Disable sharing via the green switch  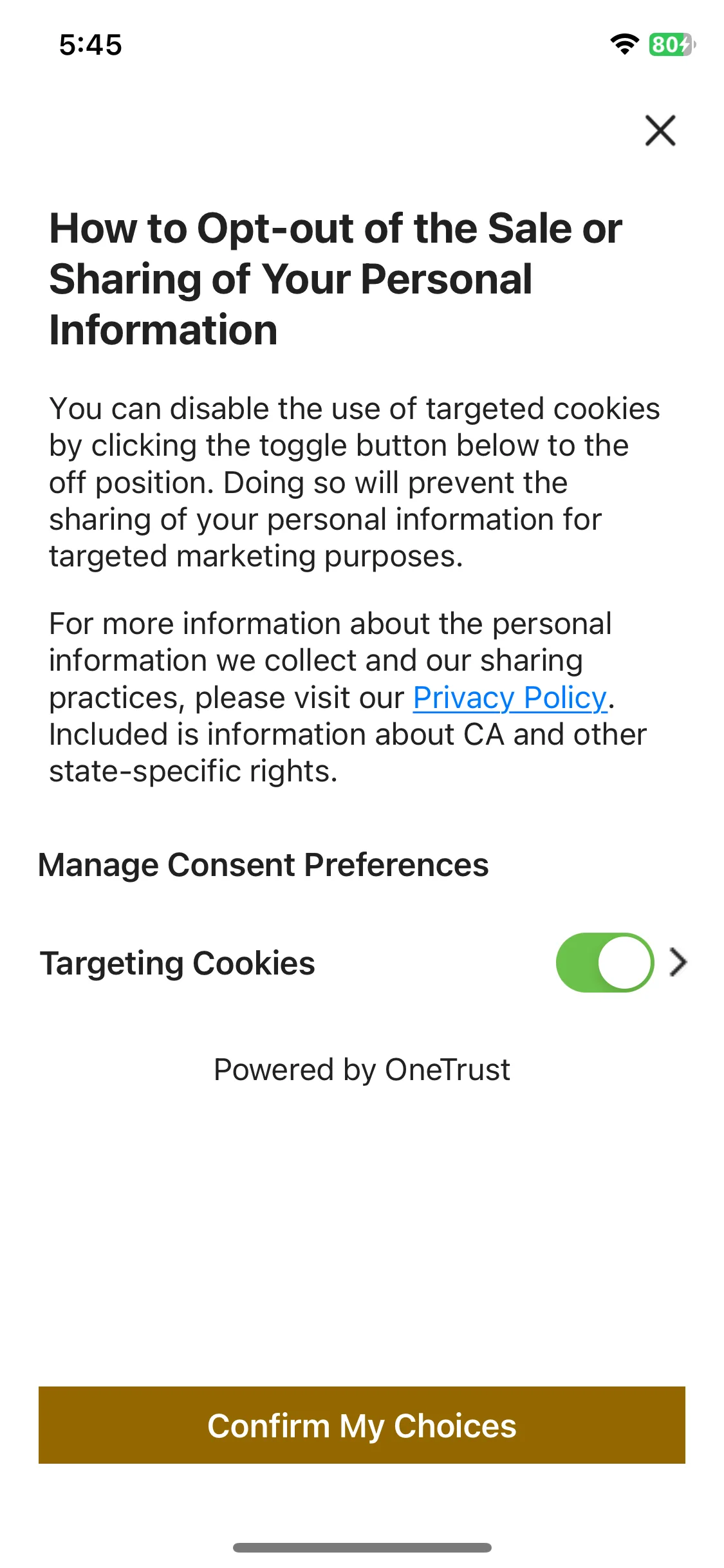point(605,962)
